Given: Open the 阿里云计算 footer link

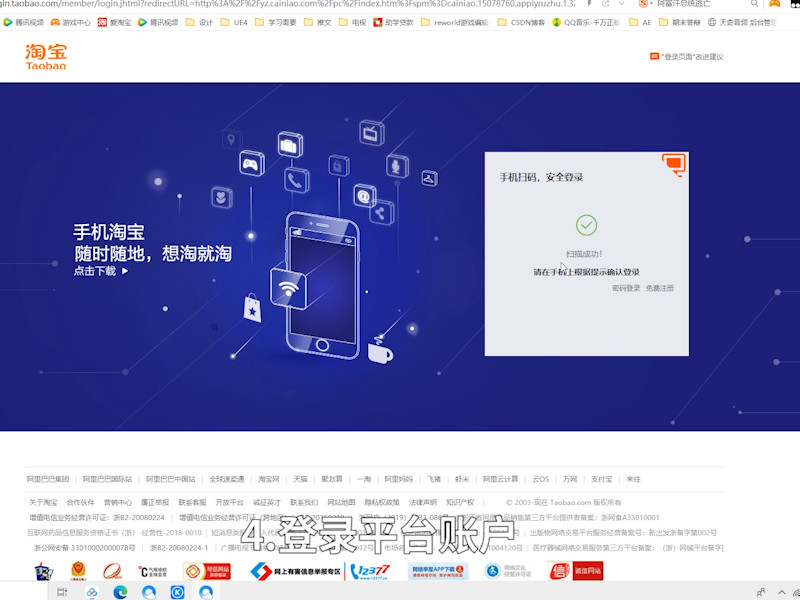Looking at the screenshot, I should pyautogui.click(x=501, y=479).
